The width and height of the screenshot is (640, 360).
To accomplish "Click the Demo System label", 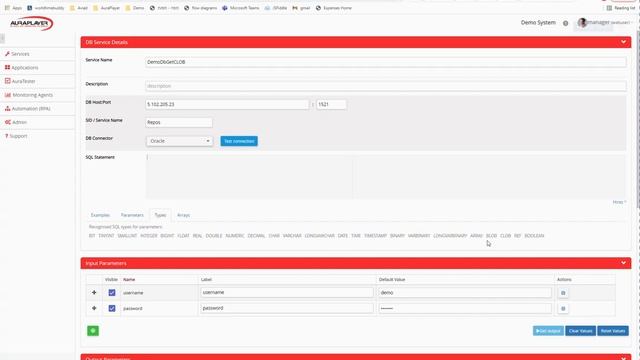I will [x=538, y=22].
